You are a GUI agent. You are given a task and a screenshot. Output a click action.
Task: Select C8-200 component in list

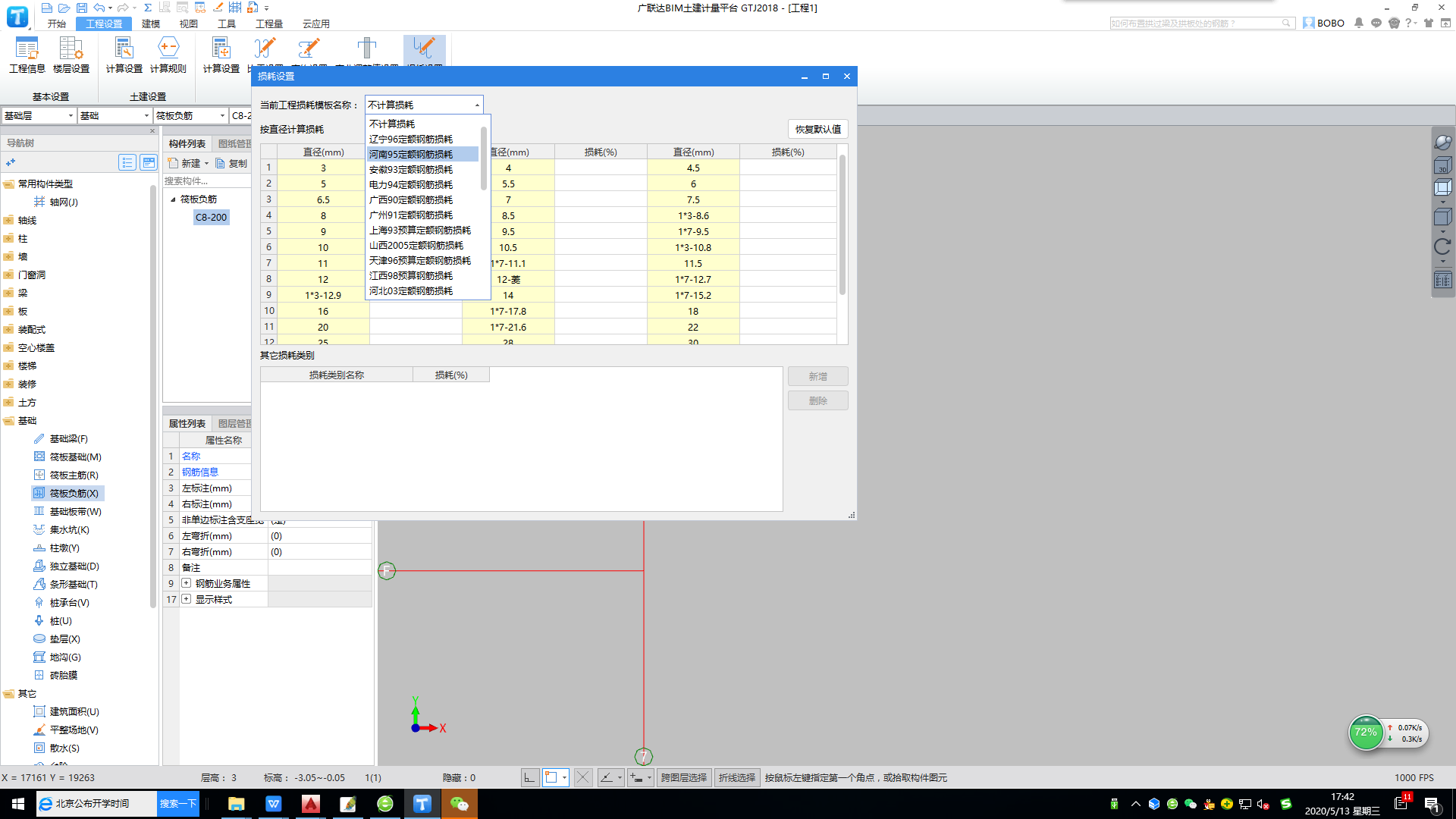click(212, 217)
